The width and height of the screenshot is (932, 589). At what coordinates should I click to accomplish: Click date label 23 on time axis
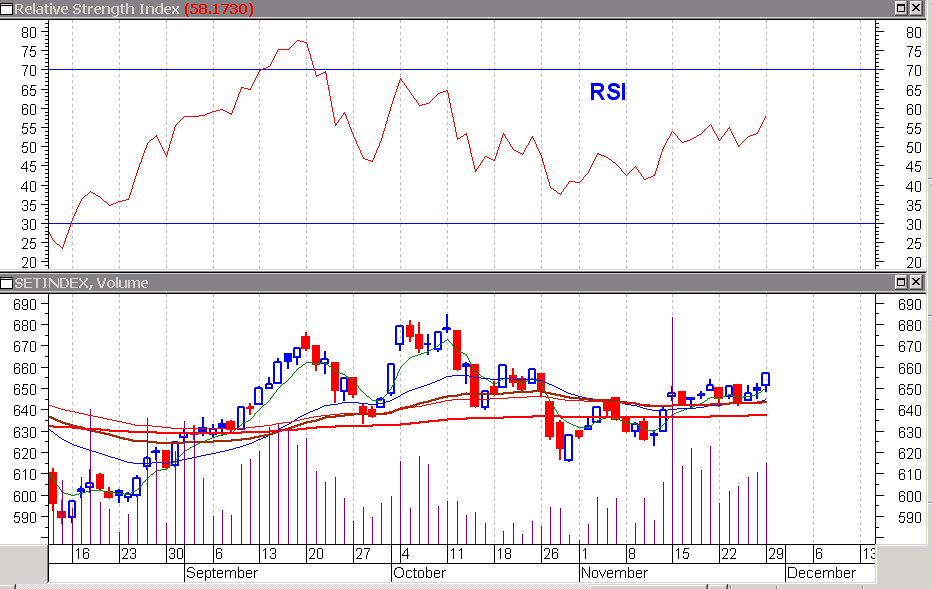pyautogui.click(x=128, y=554)
